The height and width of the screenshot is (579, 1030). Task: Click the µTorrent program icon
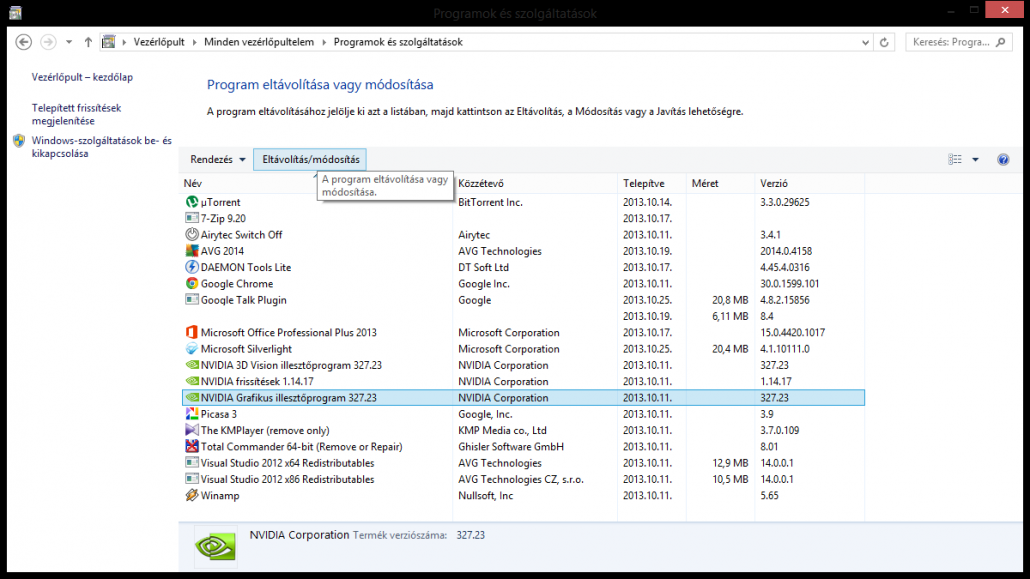pyautogui.click(x=192, y=202)
